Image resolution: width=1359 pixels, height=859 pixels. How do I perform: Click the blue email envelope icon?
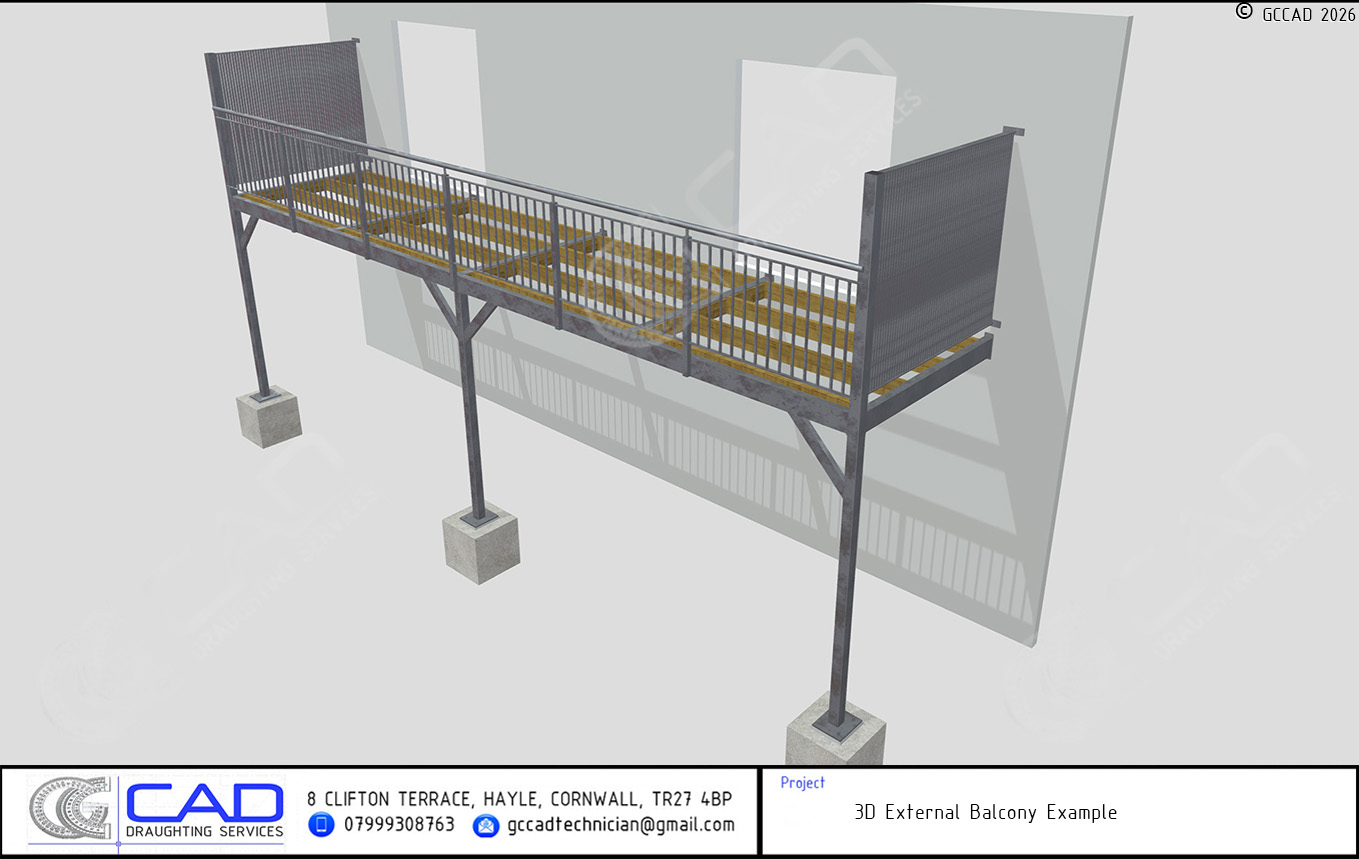(x=486, y=826)
